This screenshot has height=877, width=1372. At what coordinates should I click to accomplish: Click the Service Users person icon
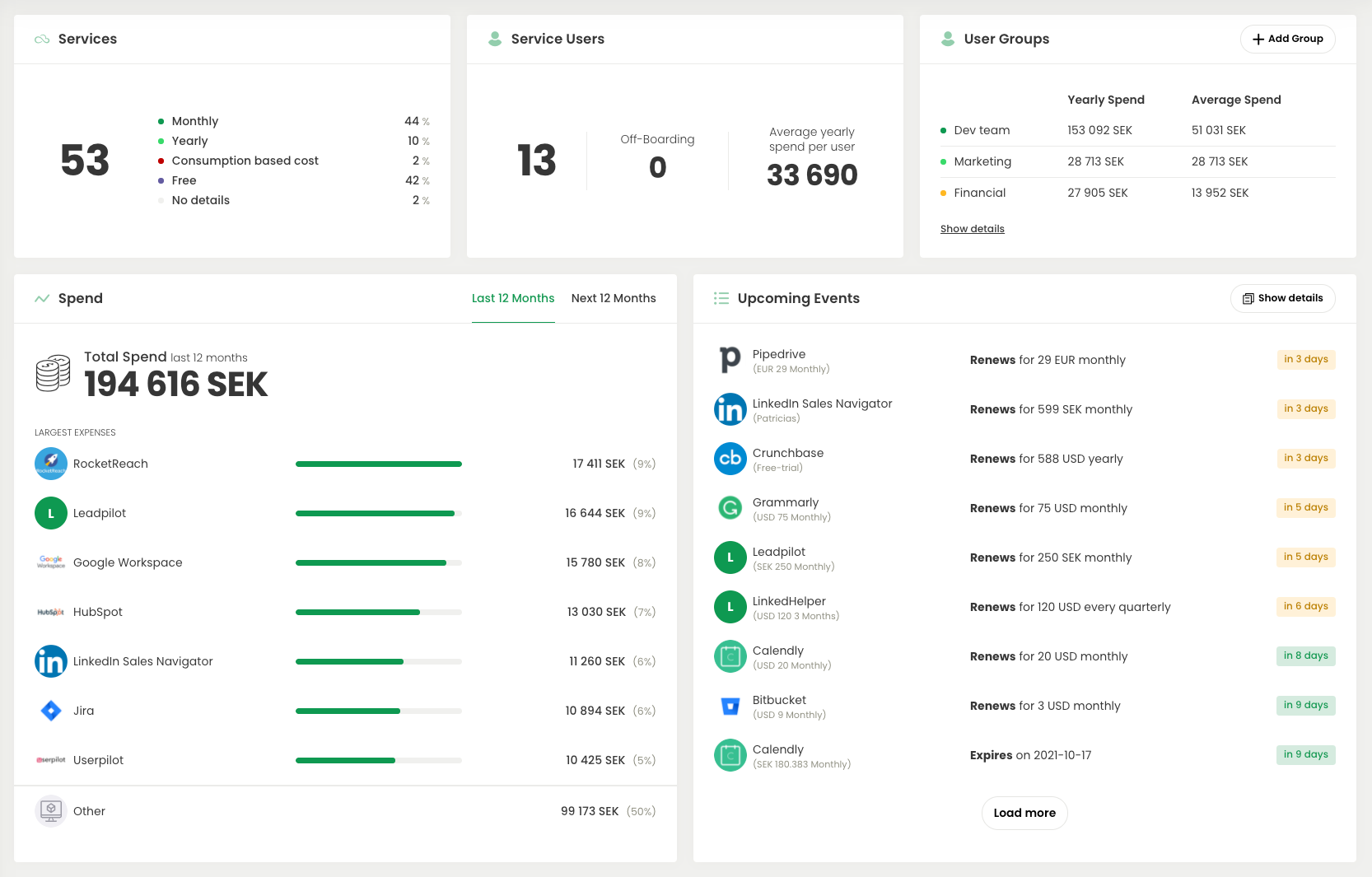point(495,39)
